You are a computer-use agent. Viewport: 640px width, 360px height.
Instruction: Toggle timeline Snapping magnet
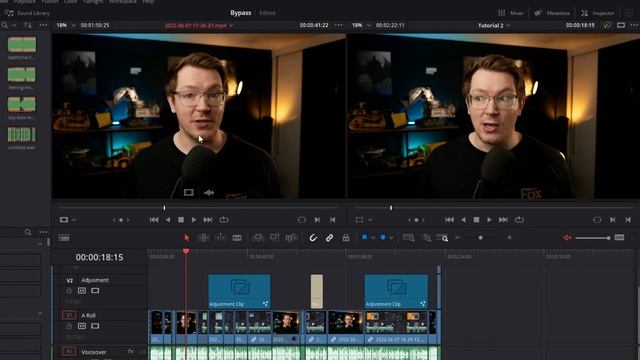(313, 238)
